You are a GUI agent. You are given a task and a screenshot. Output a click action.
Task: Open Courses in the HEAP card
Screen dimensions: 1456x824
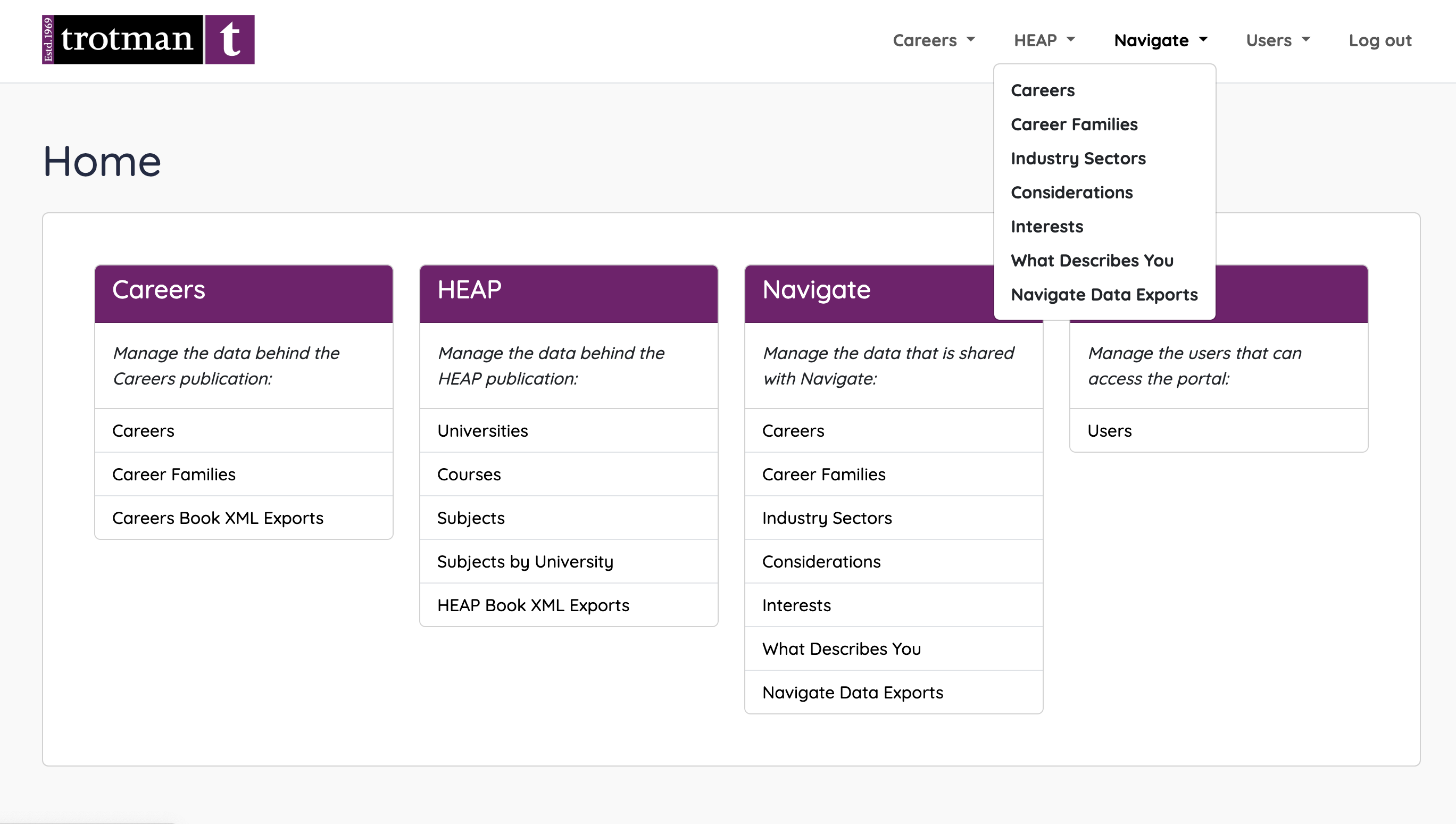(569, 475)
